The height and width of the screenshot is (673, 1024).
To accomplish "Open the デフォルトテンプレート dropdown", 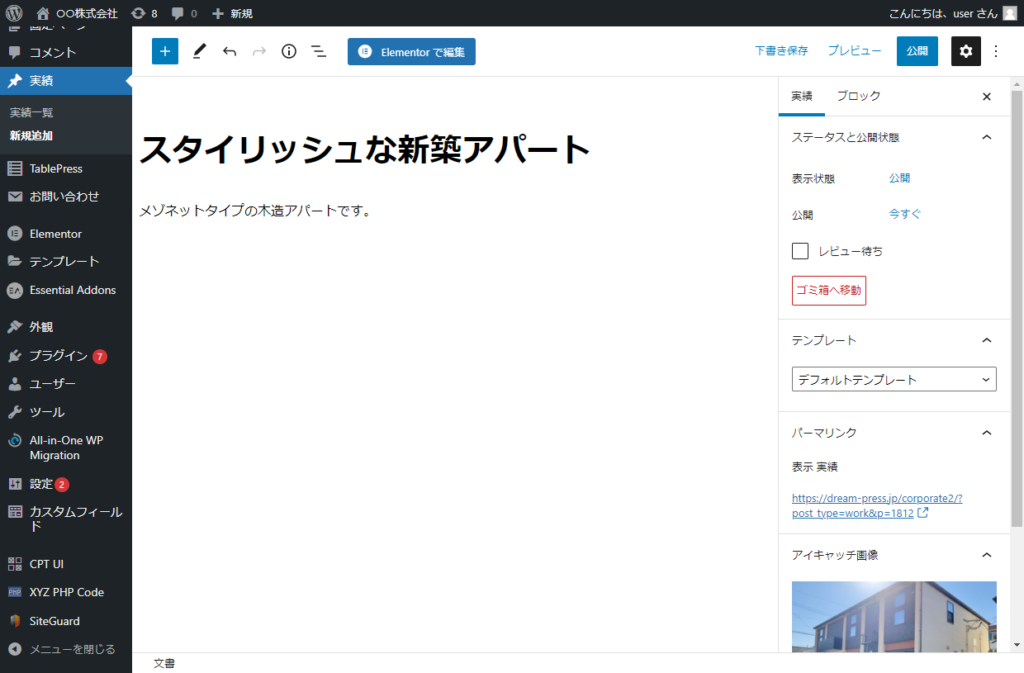I will (x=893, y=380).
